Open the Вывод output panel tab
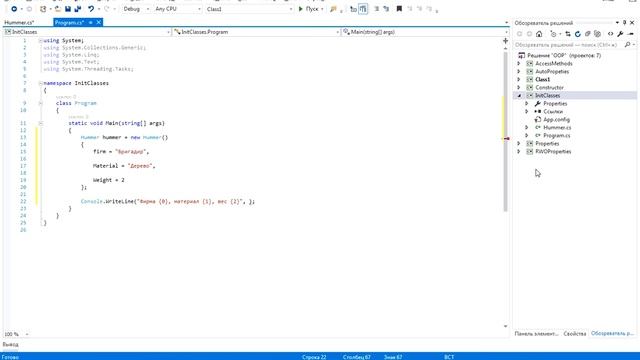Screen dimensions: 640x360 click(10, 344)
